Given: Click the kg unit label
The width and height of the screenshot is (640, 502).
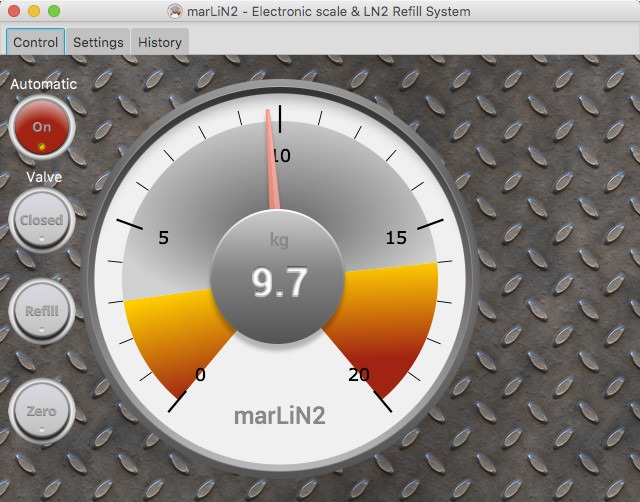Looking at the screenshot, I should 279,240.
